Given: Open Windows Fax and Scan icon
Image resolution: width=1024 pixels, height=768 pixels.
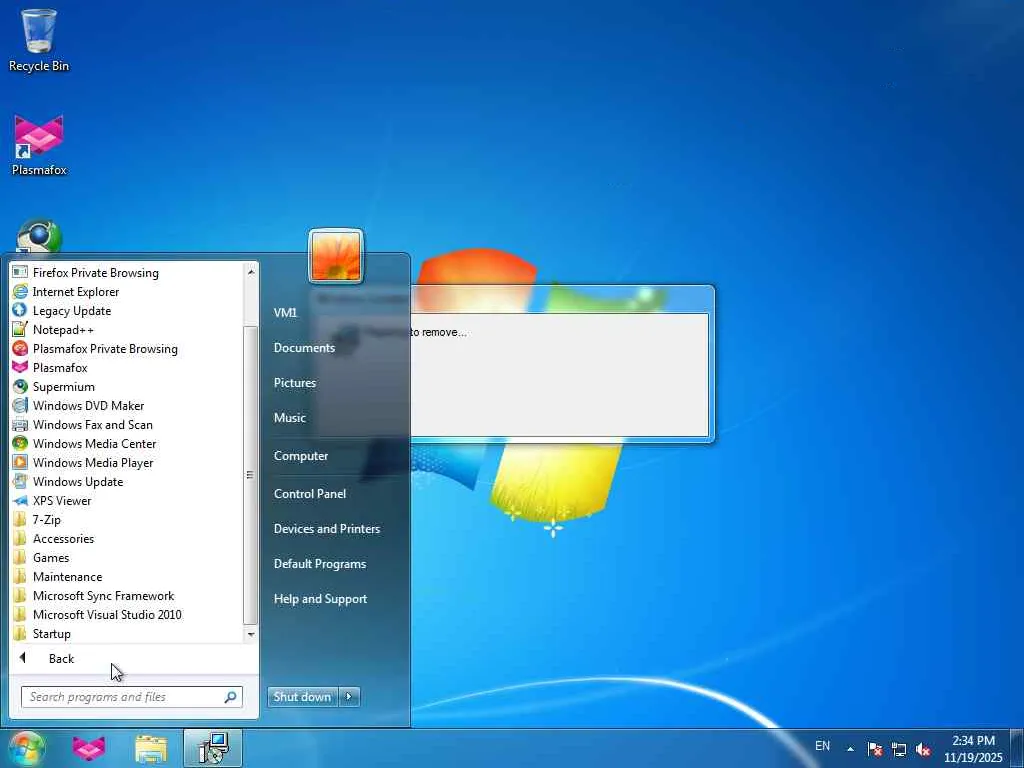Looking at the screenshot, I should pos(20,424).
